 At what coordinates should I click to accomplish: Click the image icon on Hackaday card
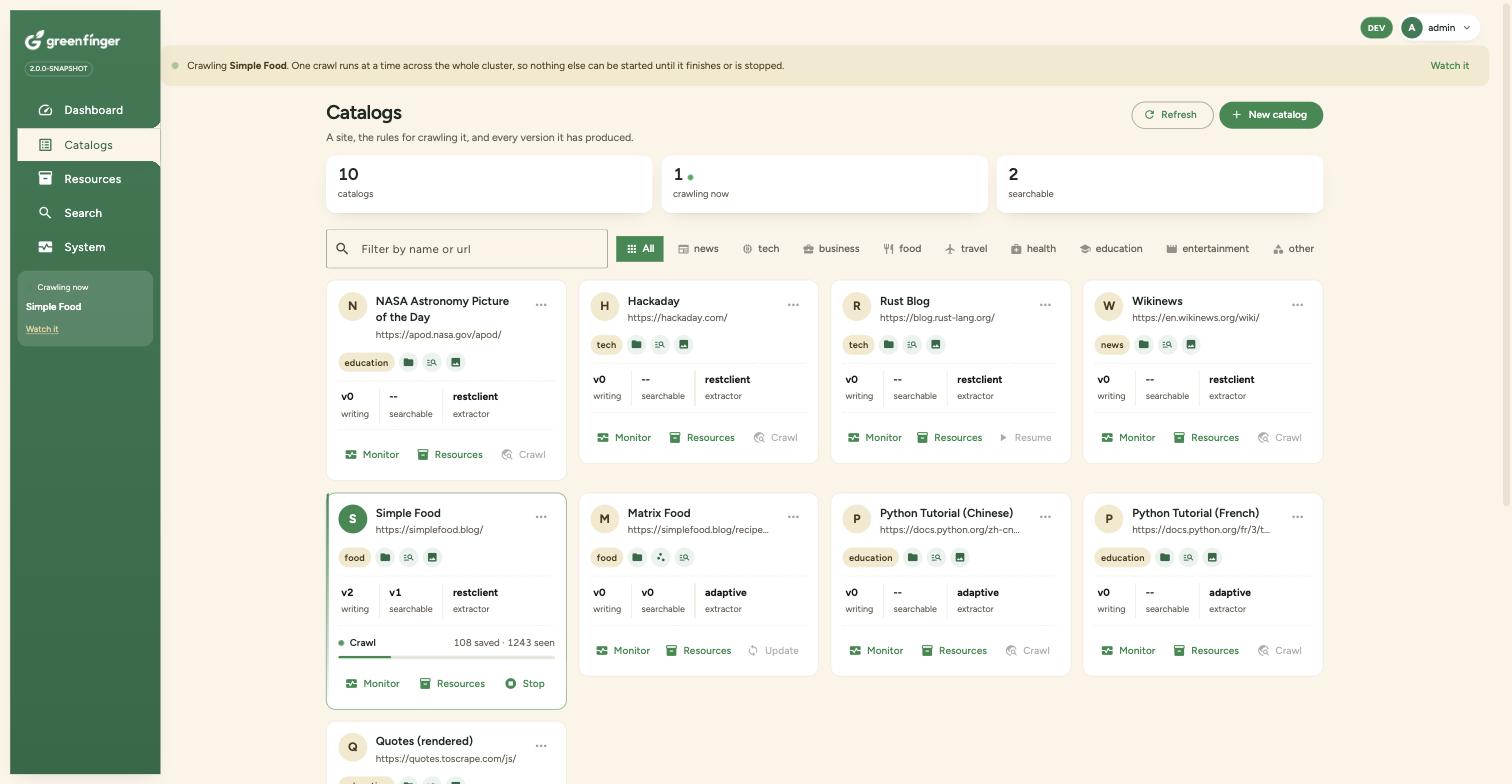pos(684,345)
